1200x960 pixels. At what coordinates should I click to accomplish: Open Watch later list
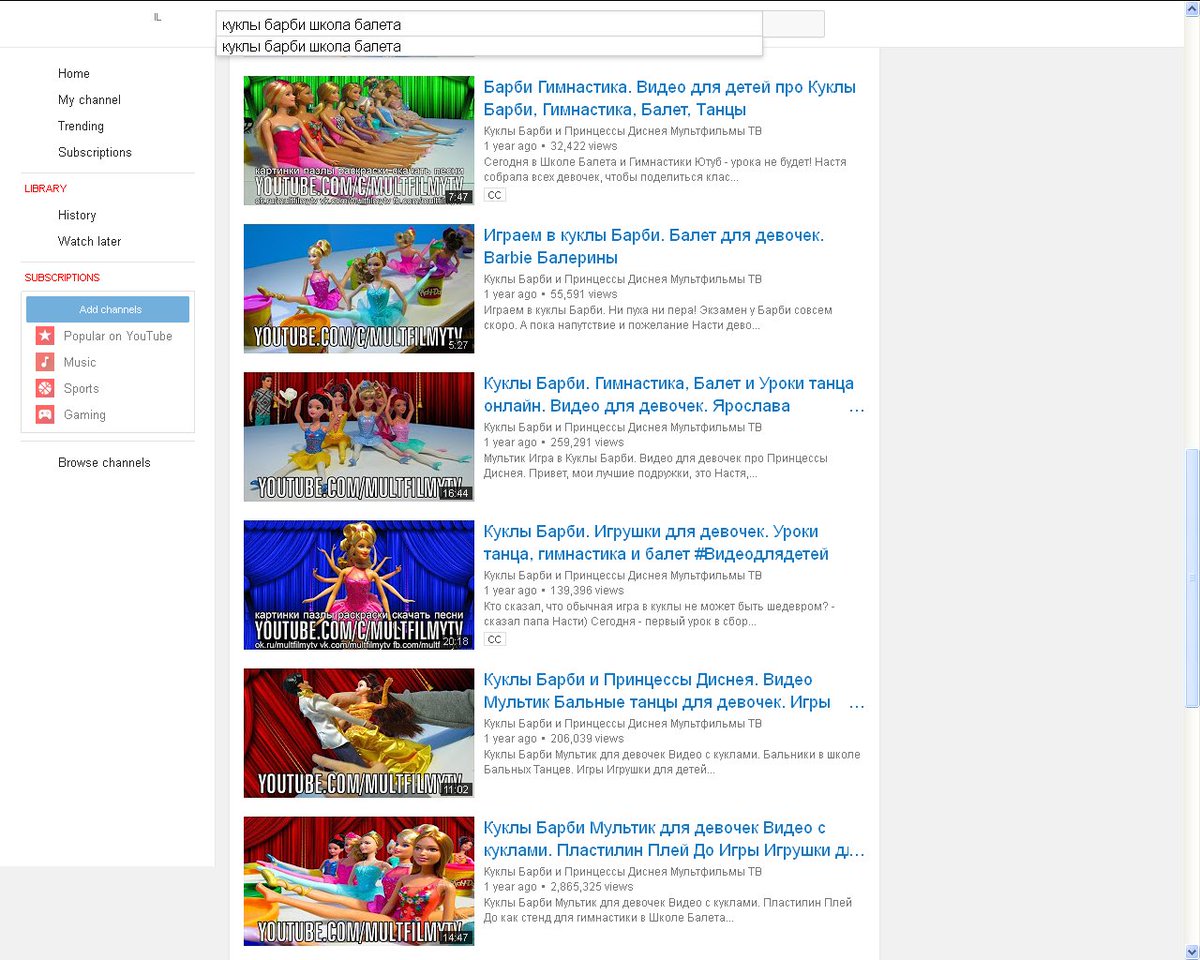[x=89, y=241]
